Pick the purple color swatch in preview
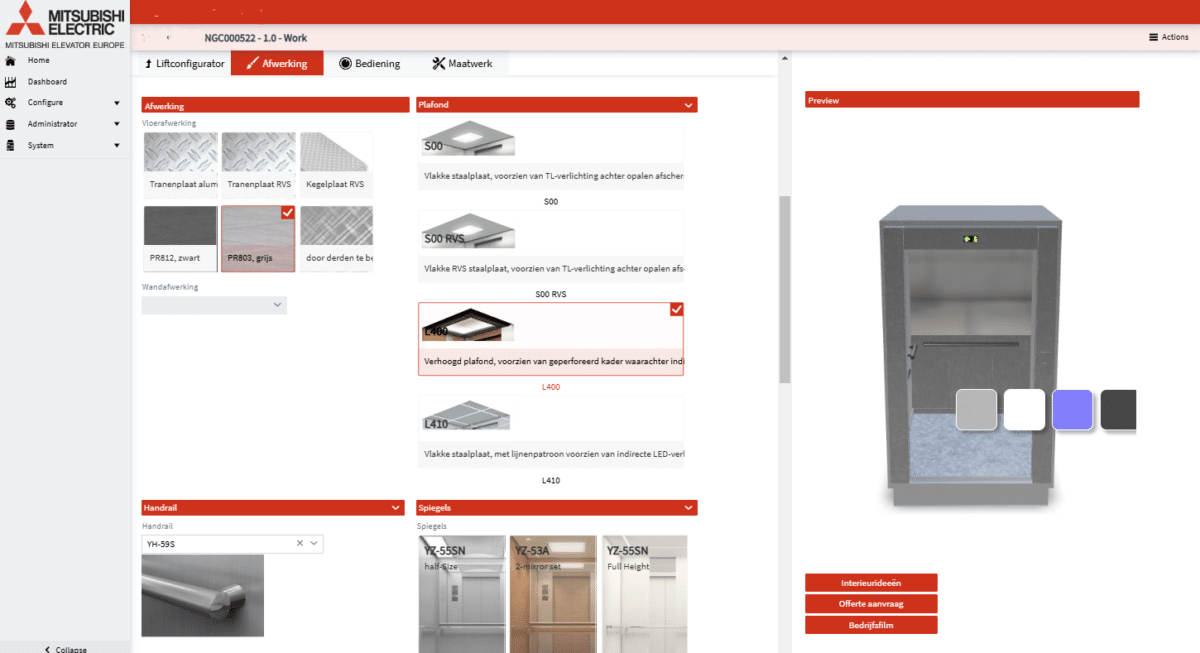1200x653 pixels. pos(1072,410)
